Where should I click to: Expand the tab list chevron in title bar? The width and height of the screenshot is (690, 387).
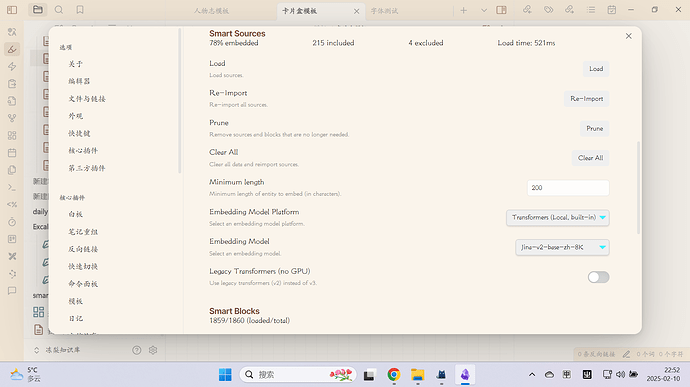pyautogui.click(x=484, y=10)
